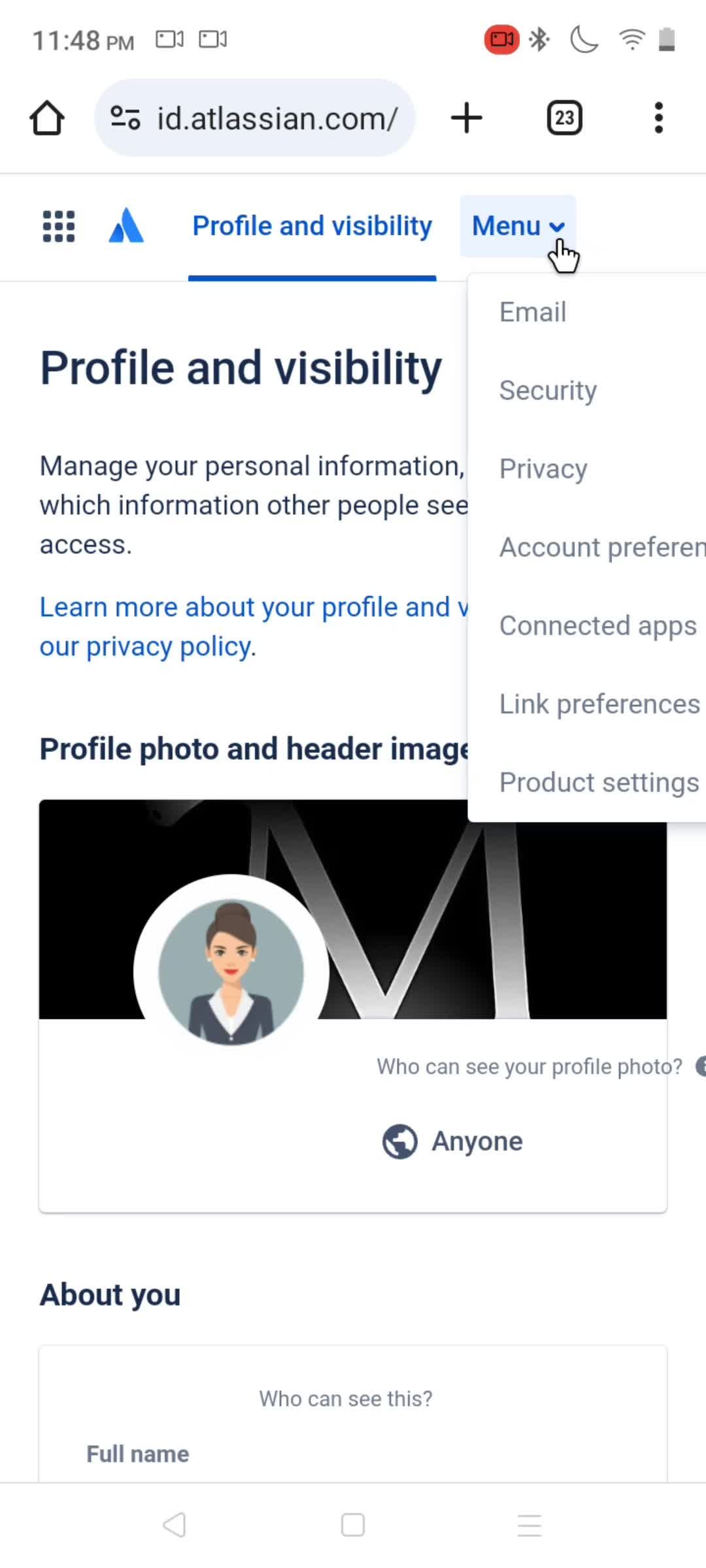Click Learn more about your profile link
The image size is (706, 1568).
(x=255, y=606)
